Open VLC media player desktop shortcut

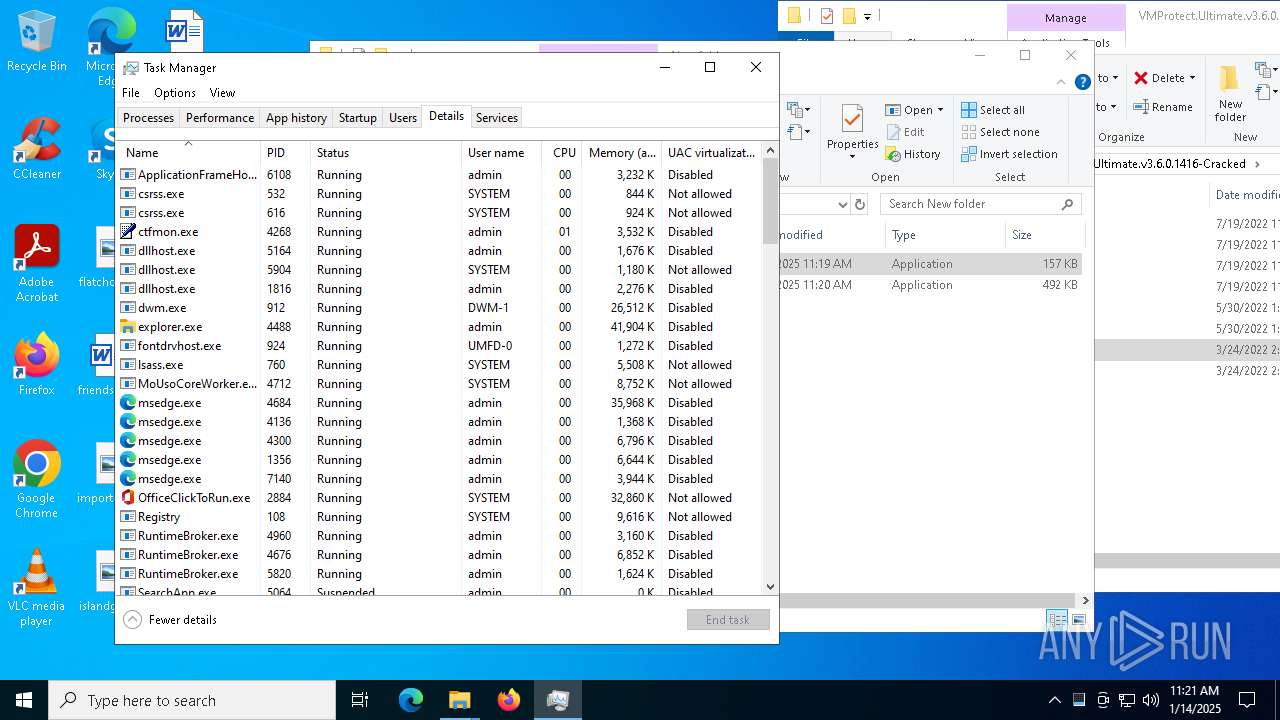(36, 588)
